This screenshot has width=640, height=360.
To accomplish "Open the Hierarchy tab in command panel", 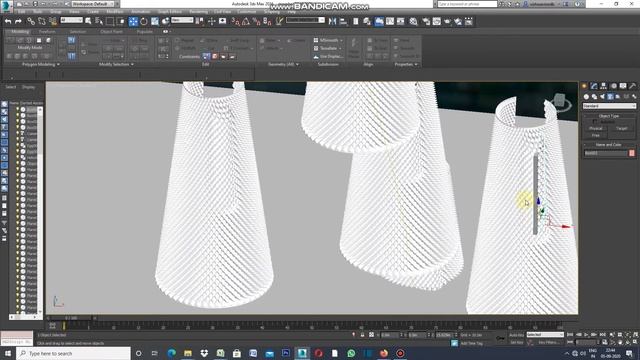I will point(603,86).
